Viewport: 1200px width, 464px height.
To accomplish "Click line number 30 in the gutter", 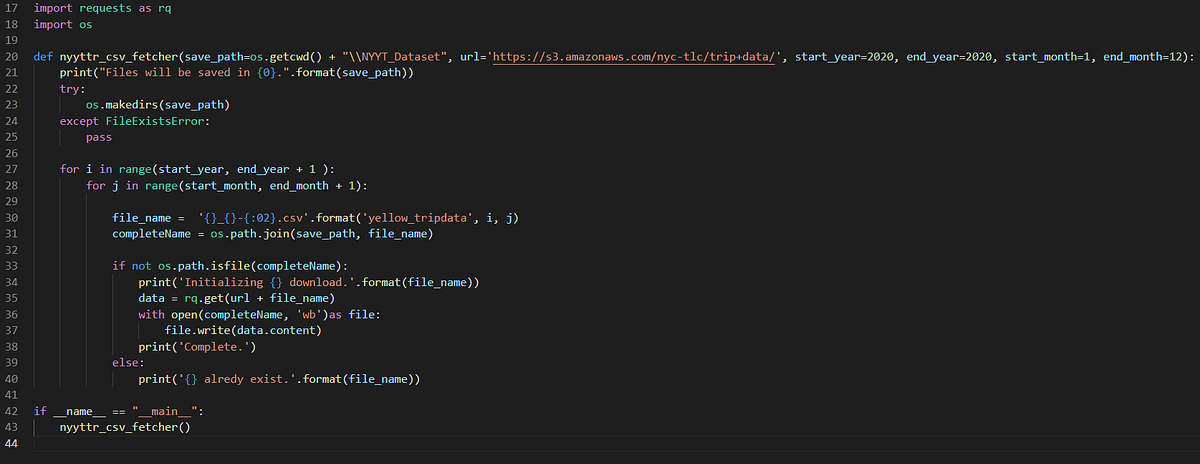I will click(12, 217).
